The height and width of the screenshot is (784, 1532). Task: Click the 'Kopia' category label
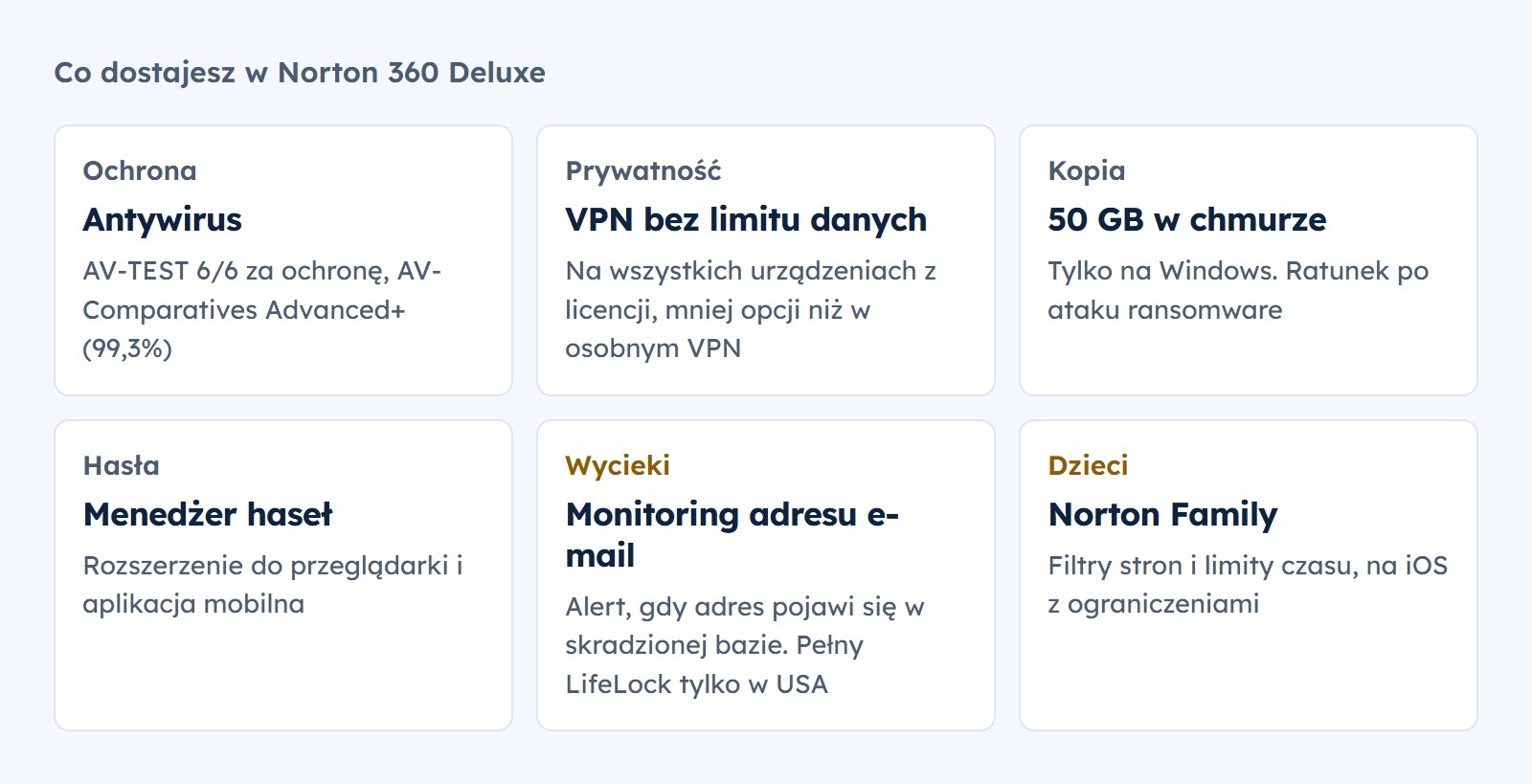tap(1087, 170)
